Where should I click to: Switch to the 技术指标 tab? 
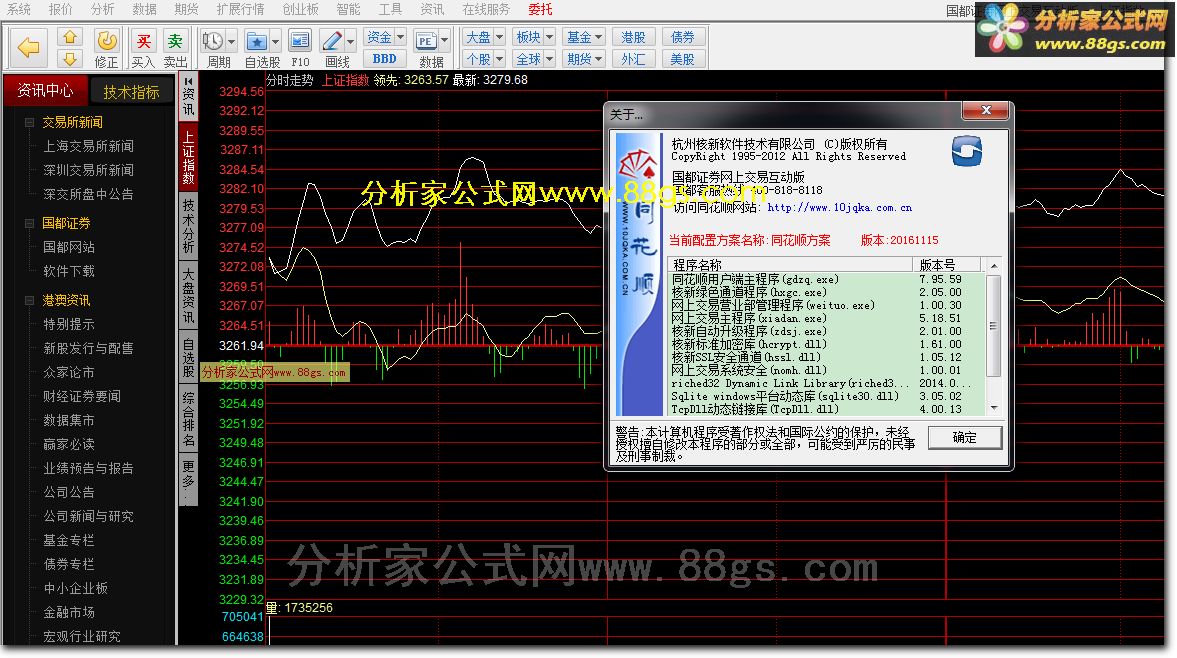(x=131, y=92)
